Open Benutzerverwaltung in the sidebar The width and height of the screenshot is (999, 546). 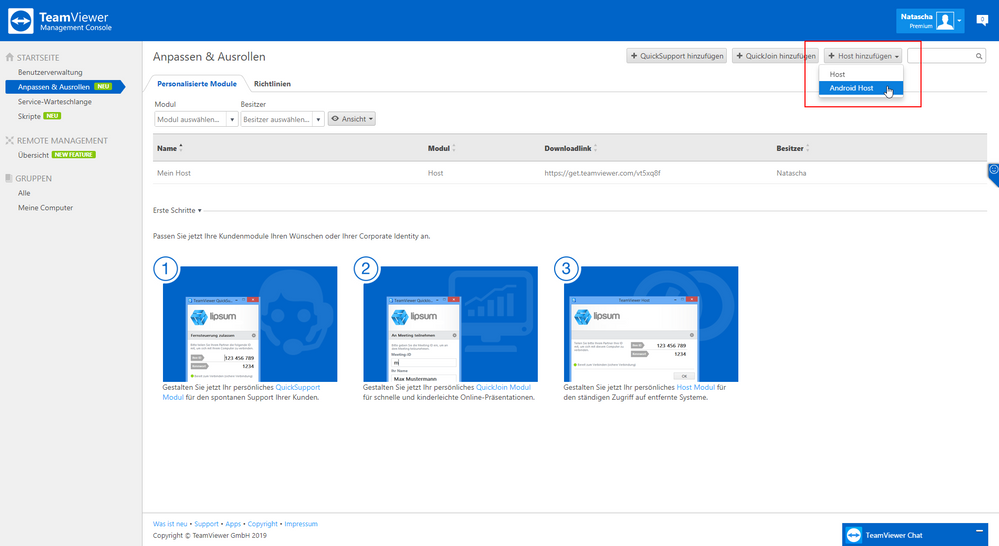(x=50, y=72)
